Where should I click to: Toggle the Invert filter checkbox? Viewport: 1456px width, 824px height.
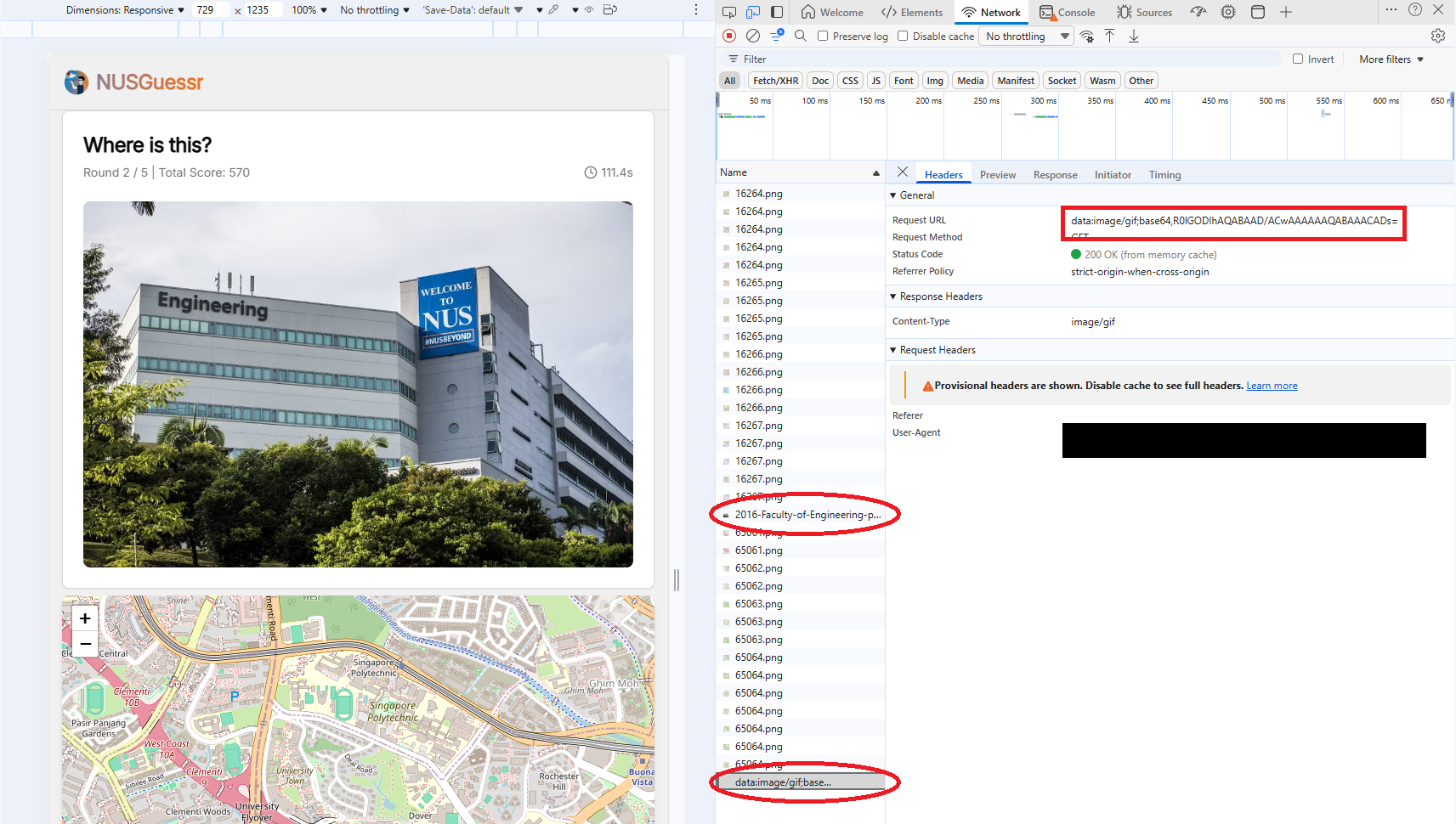coord(1298,59)
